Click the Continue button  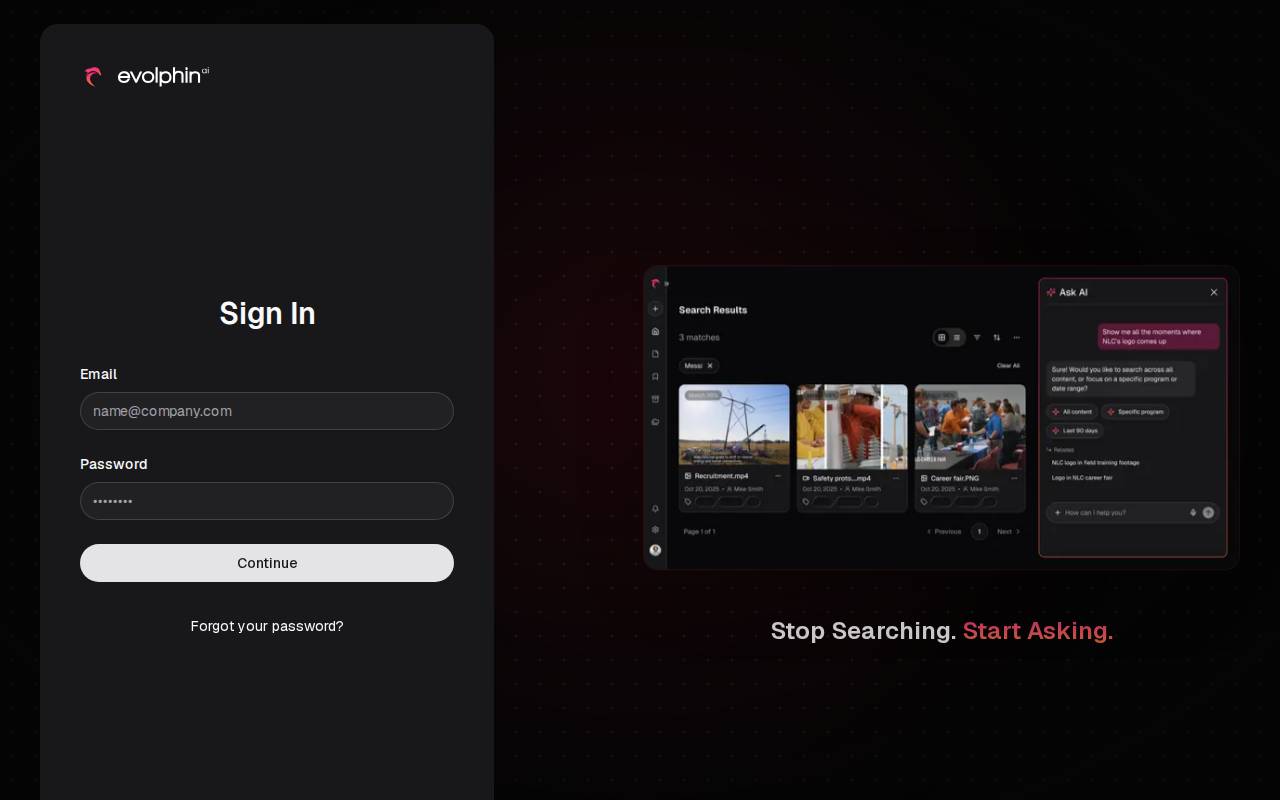point(267,563)
